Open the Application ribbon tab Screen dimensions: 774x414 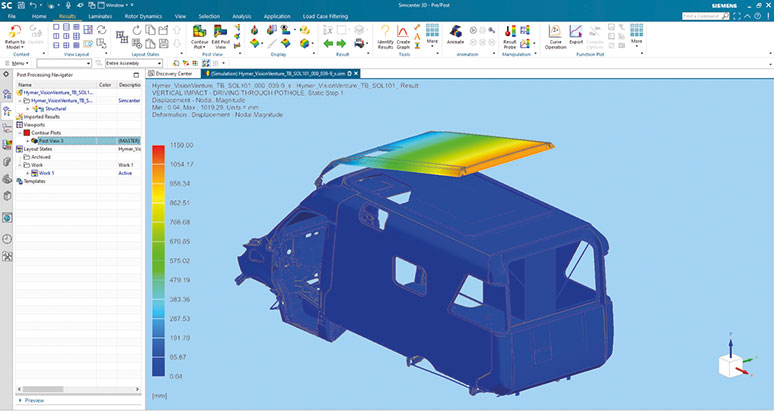click(277, 16)
